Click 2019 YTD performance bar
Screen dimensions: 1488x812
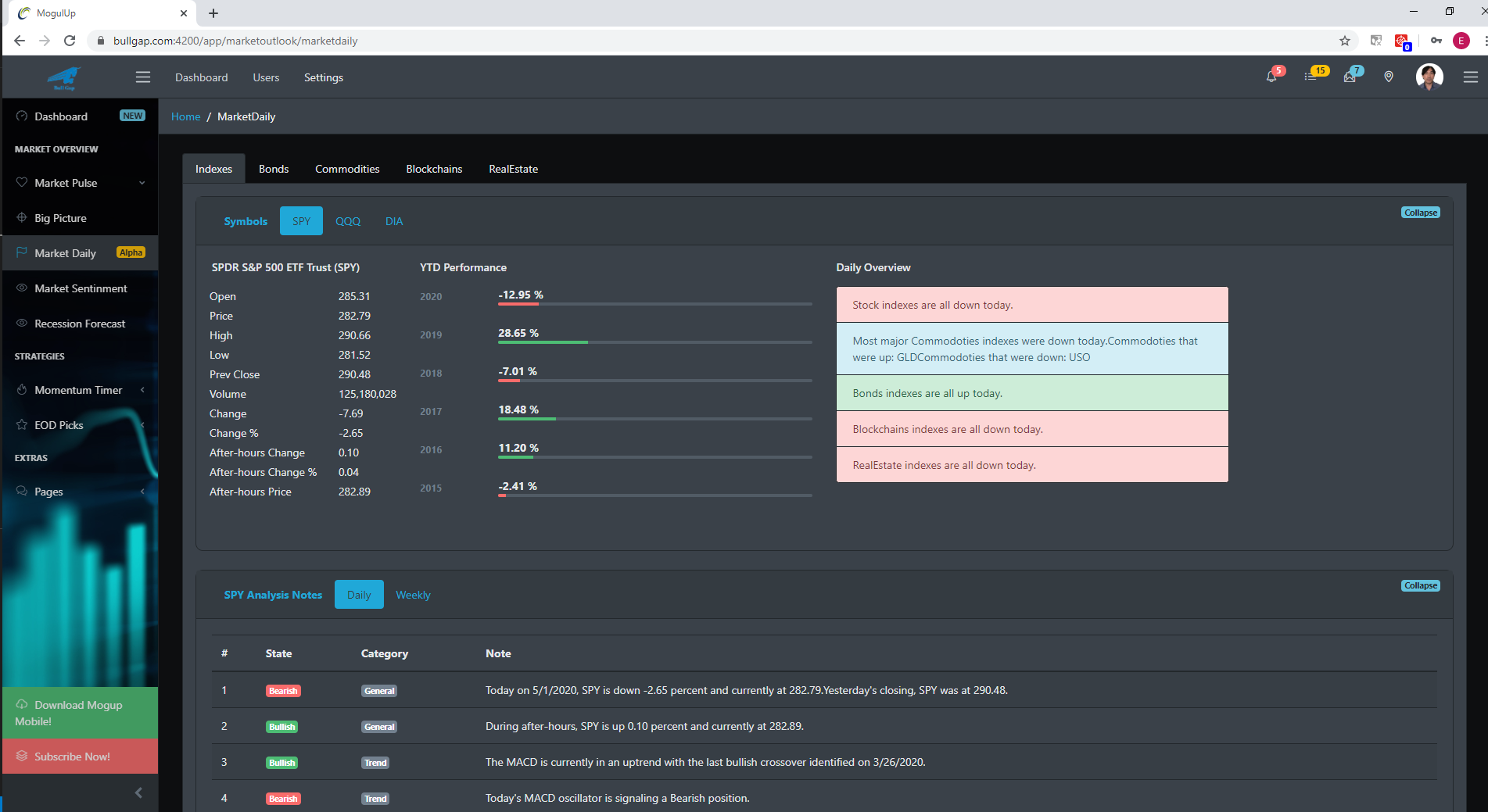pos(655,342)
